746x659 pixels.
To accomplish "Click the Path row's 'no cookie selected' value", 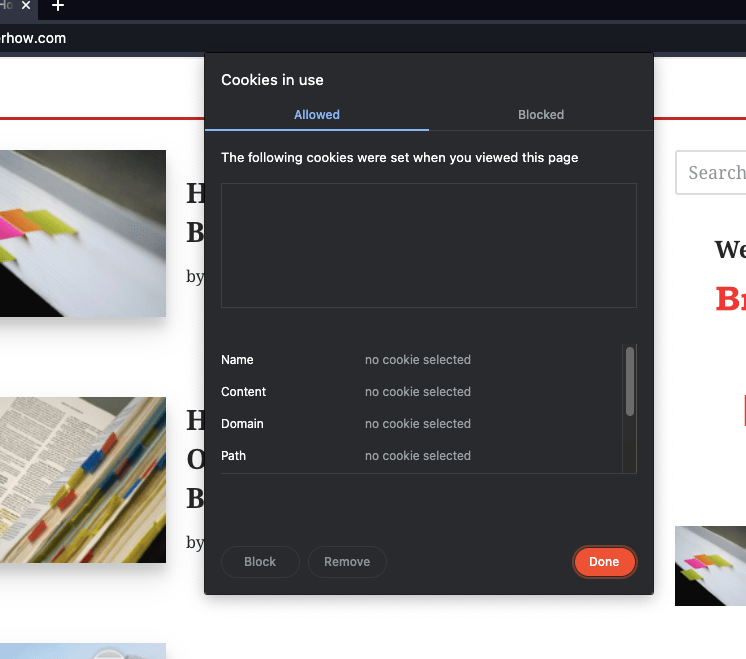I will pyautogui.click(x=418, y=455).
